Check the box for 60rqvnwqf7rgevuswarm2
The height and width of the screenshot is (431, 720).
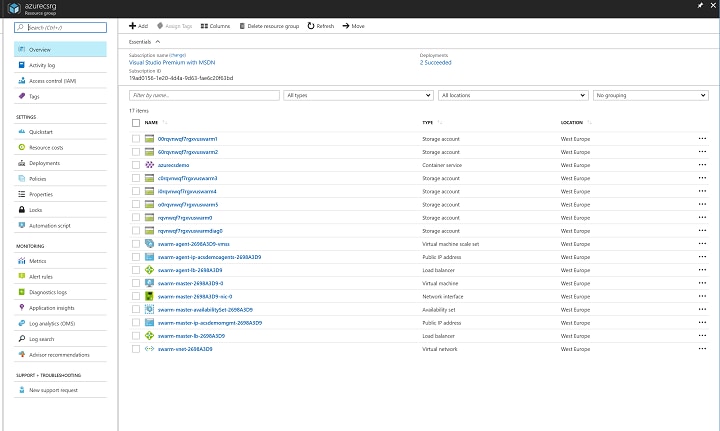pos(136,152)
